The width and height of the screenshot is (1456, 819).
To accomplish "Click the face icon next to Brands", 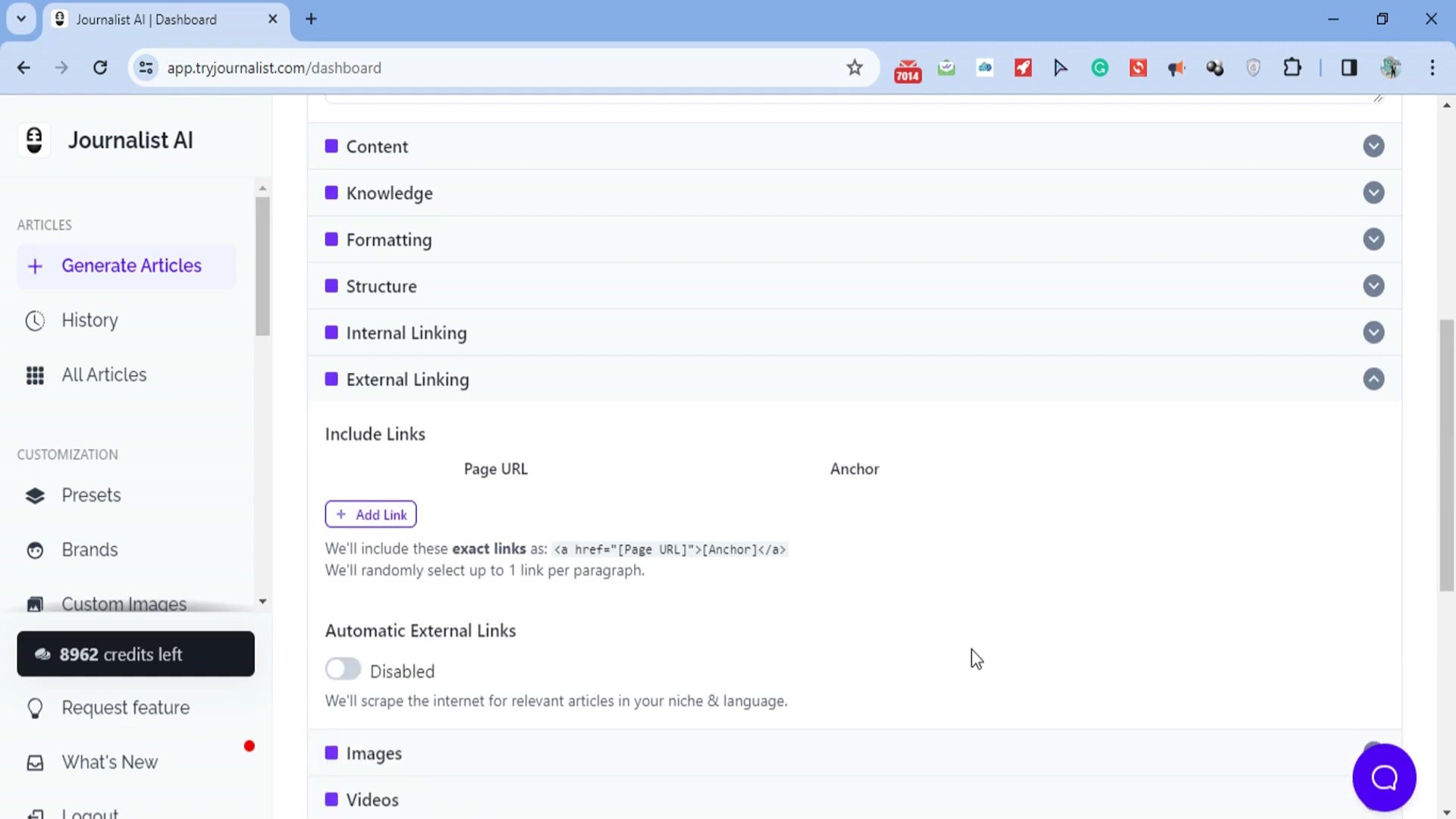I will pos(35,551).
